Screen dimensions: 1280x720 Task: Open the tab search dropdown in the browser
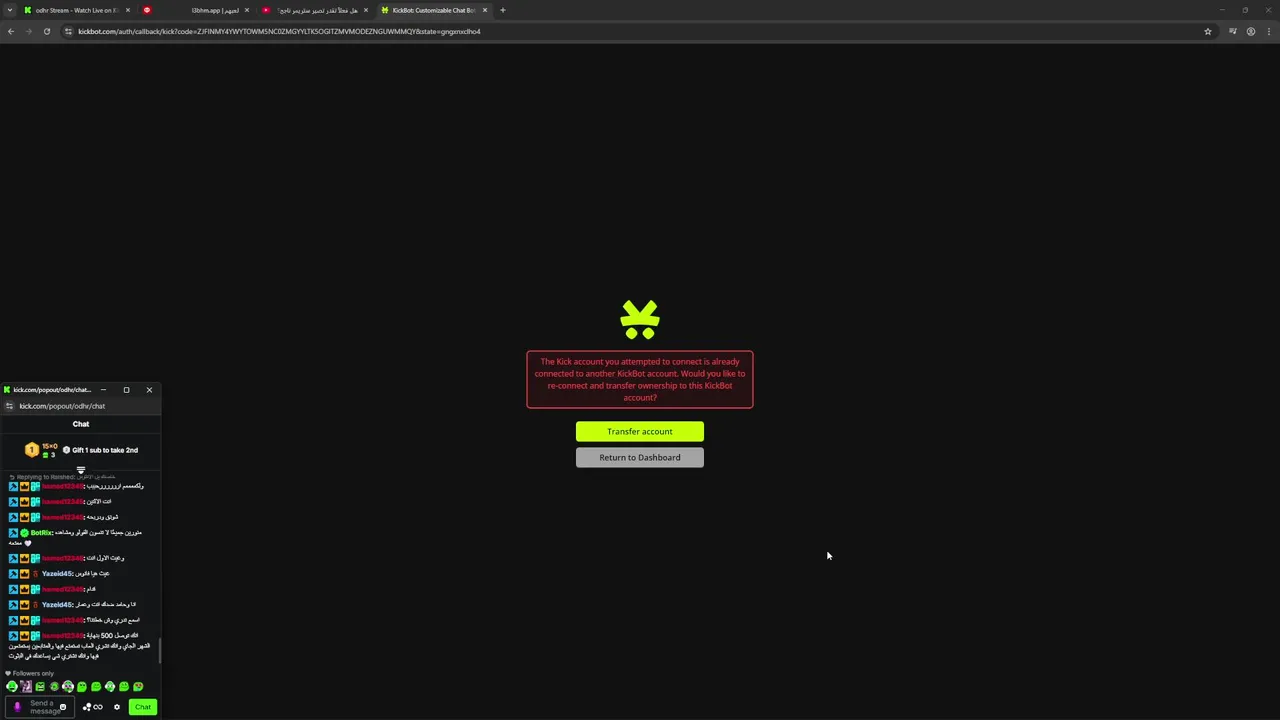10,10
